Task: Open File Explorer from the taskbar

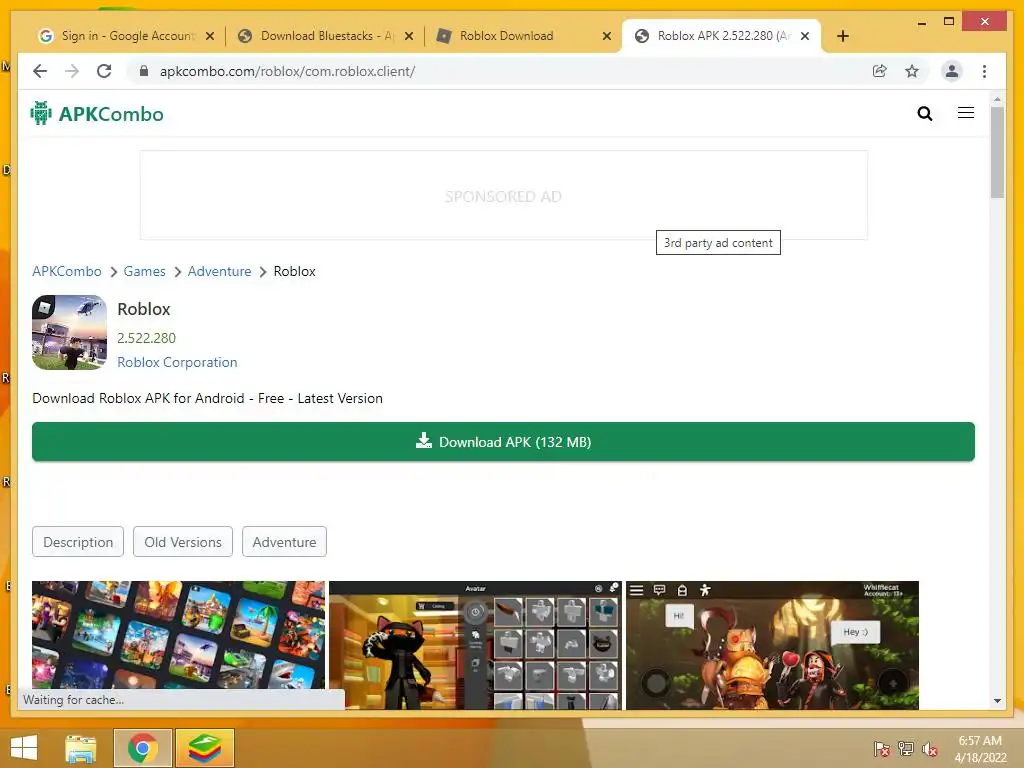Action: [x=81, y=748]
